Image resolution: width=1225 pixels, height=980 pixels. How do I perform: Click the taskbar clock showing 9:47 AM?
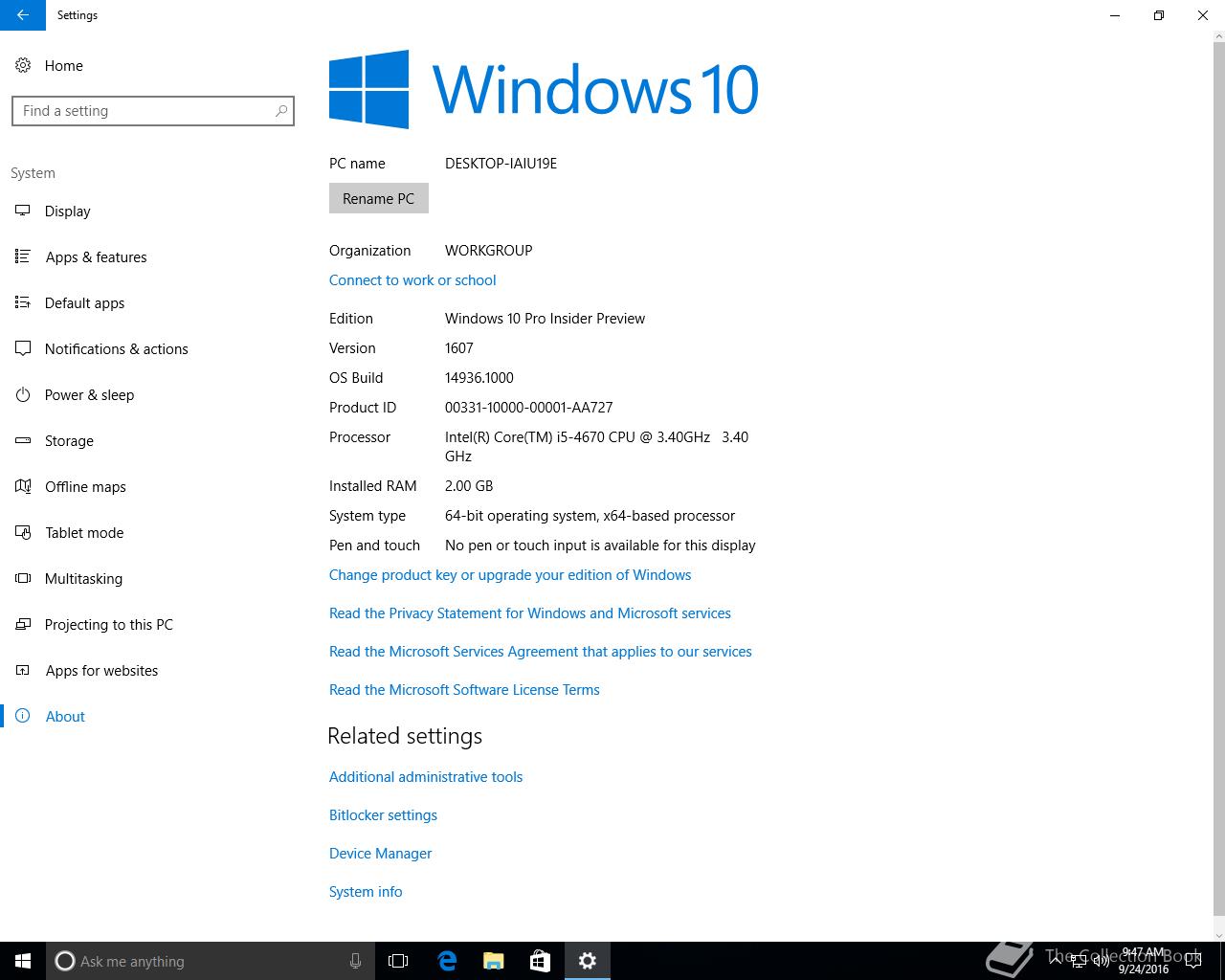pos(1144,961)
